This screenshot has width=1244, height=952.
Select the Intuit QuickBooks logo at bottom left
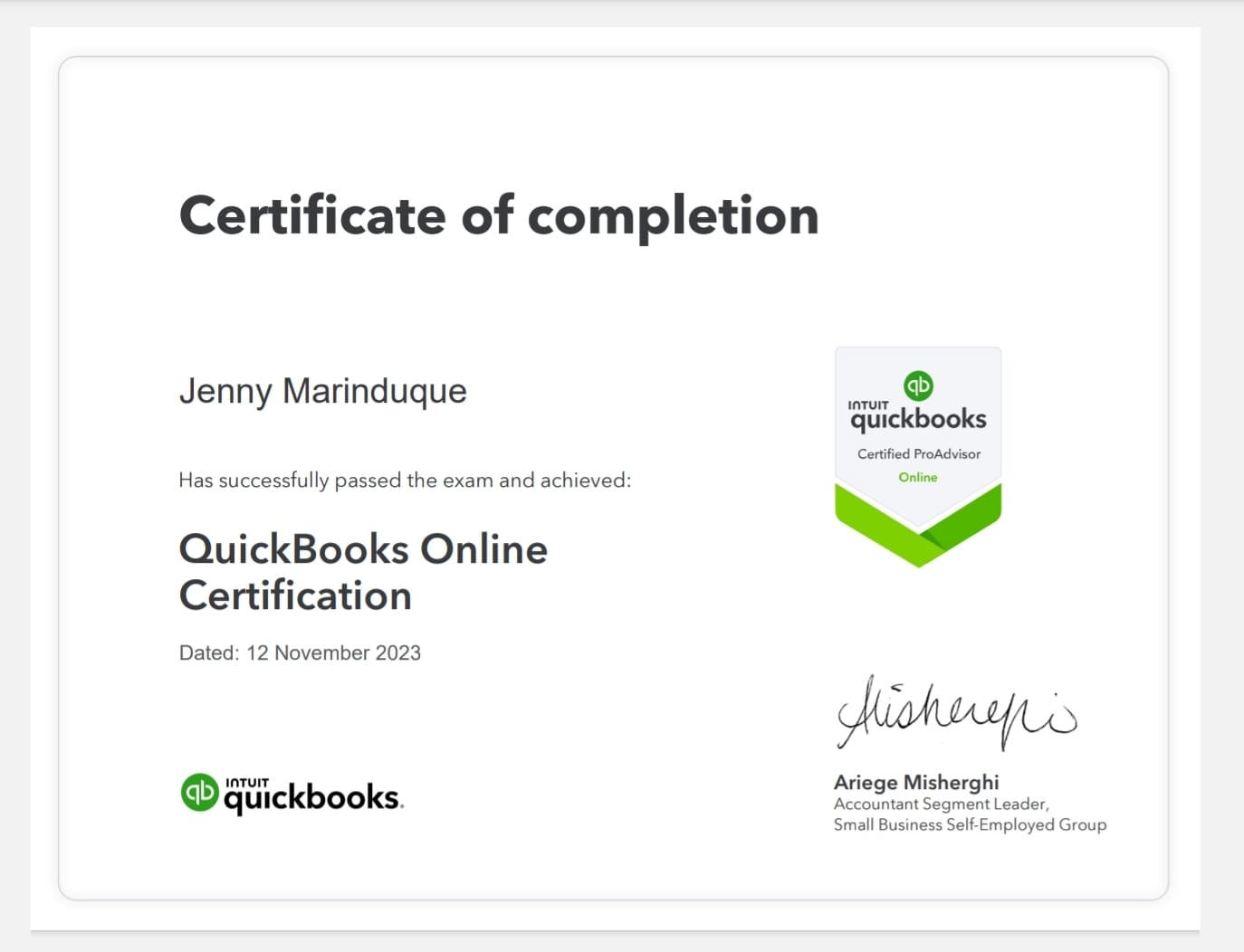(x=292, y=793)
